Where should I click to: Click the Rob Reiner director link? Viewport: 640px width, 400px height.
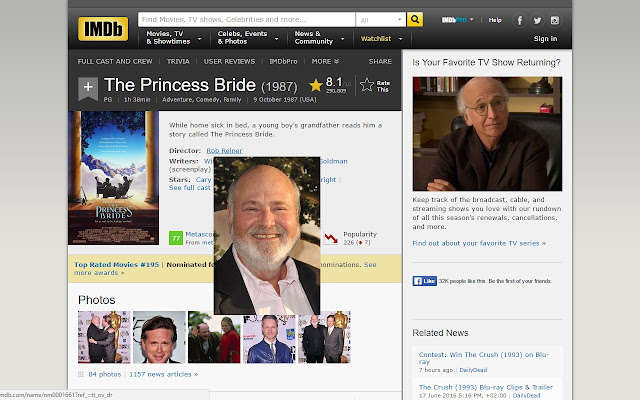tap(224, 151)
